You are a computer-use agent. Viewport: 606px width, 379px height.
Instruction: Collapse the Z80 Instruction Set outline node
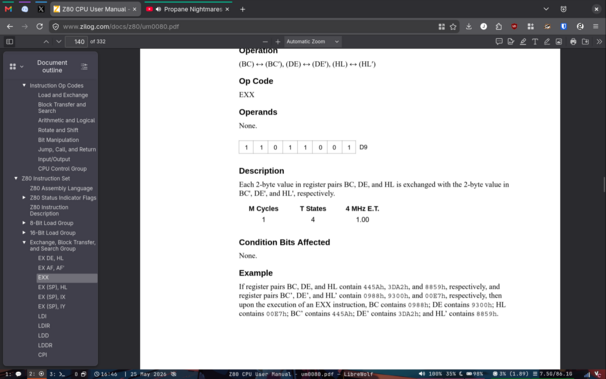pos(16,178)
